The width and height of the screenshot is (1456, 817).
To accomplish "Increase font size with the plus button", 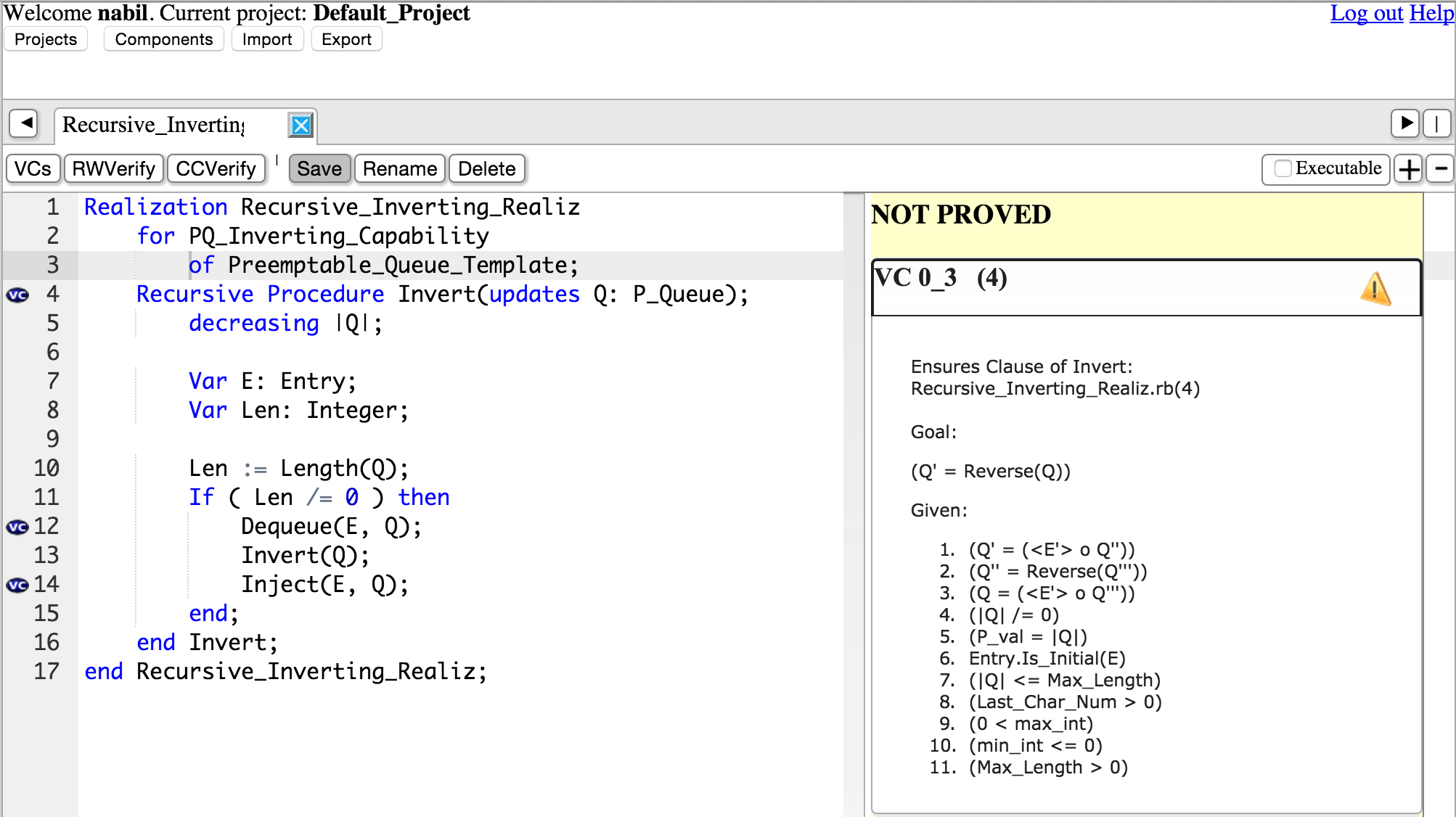I will pyautogui.click(x=1409, y=169).
